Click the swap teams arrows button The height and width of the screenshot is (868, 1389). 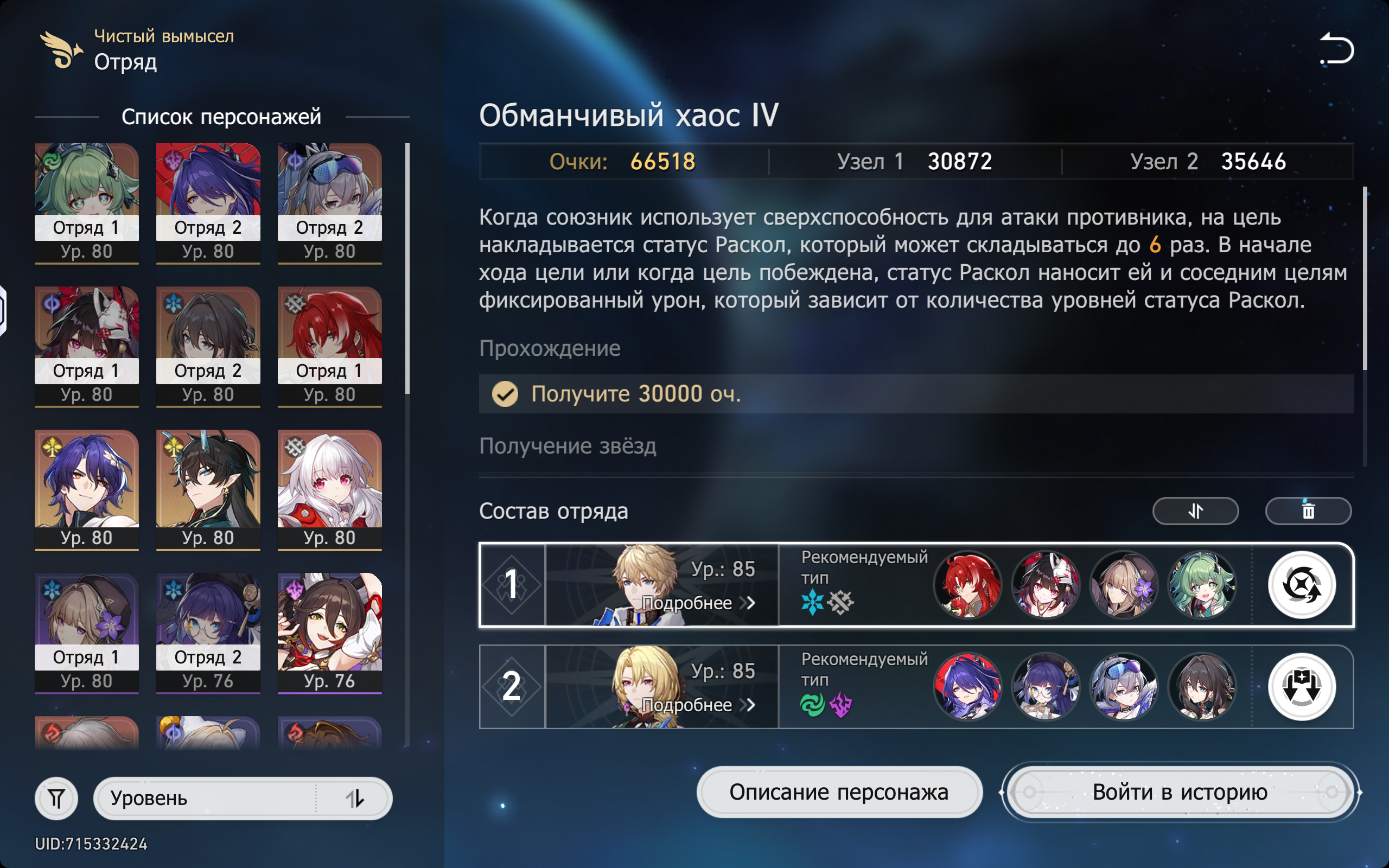click(1195, 510)
